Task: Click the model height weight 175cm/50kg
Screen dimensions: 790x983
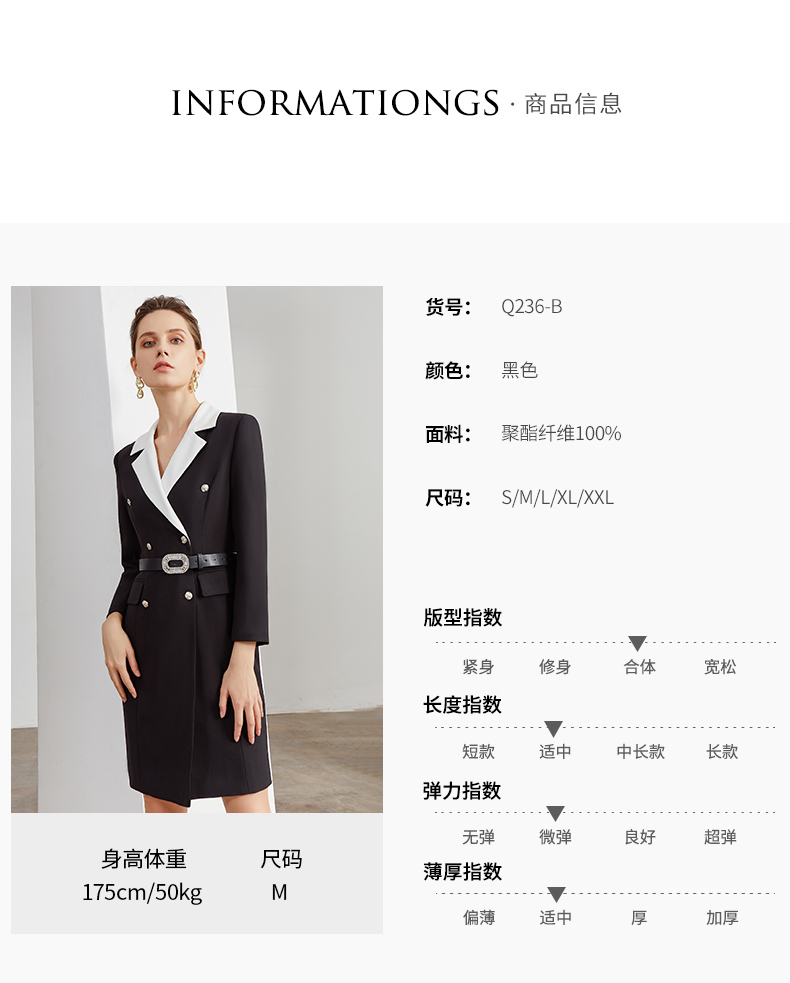Action: pyautogui.click(x=142, y=892)
